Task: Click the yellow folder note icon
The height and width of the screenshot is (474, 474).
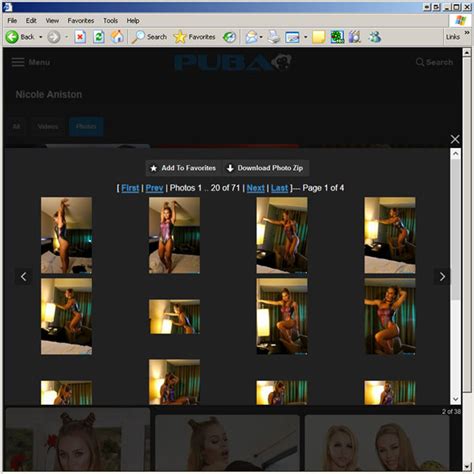Action: 319,37
